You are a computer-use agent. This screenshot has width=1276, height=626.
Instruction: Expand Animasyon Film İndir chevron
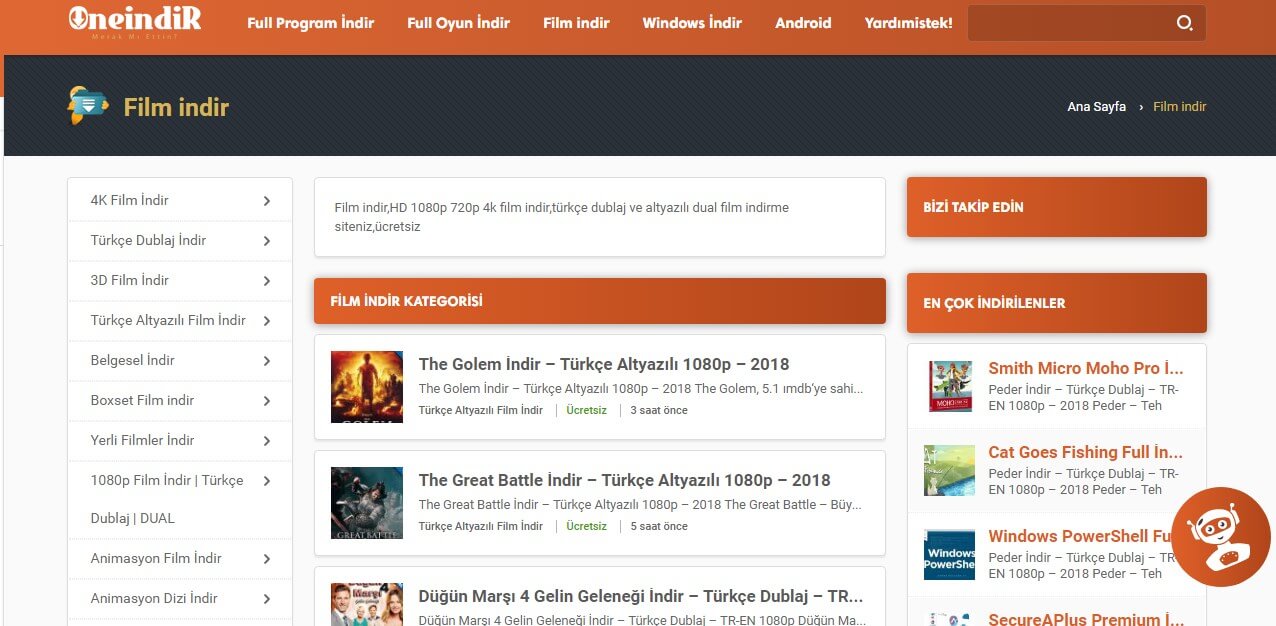(267, 559)
